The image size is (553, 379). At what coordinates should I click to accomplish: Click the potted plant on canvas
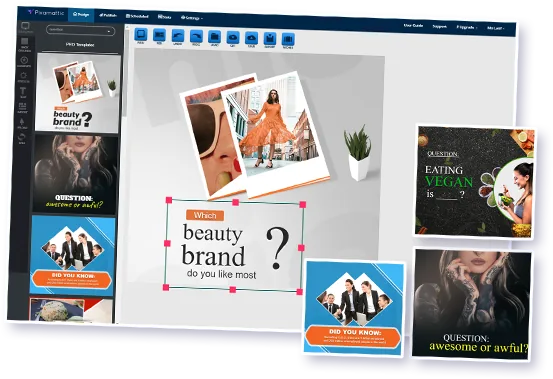pyautogui.click(x=359, y=153)
